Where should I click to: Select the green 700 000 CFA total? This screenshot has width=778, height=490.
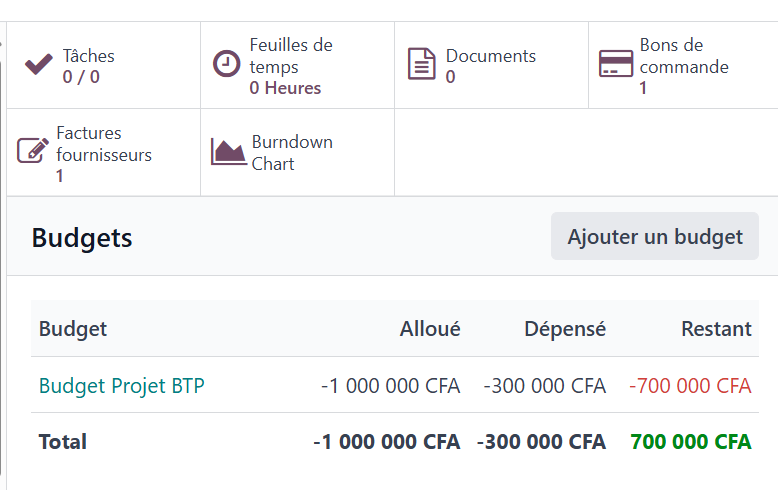[691, 441]
